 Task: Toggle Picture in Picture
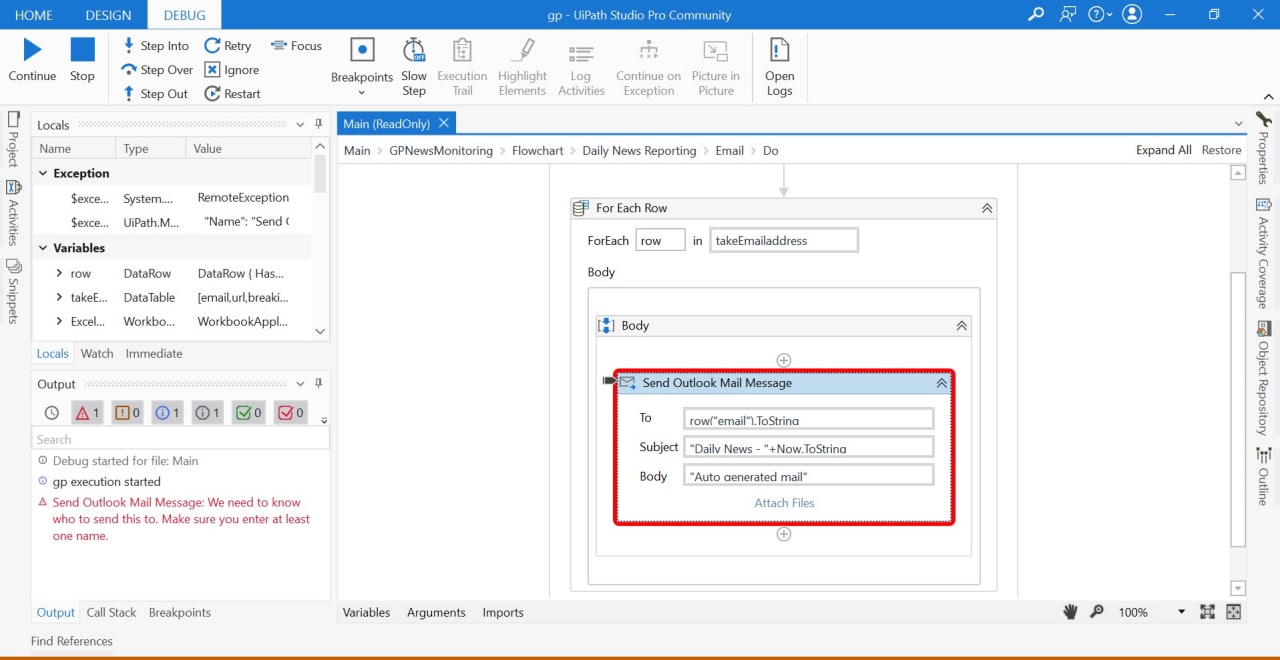click(x=716, y=66)
